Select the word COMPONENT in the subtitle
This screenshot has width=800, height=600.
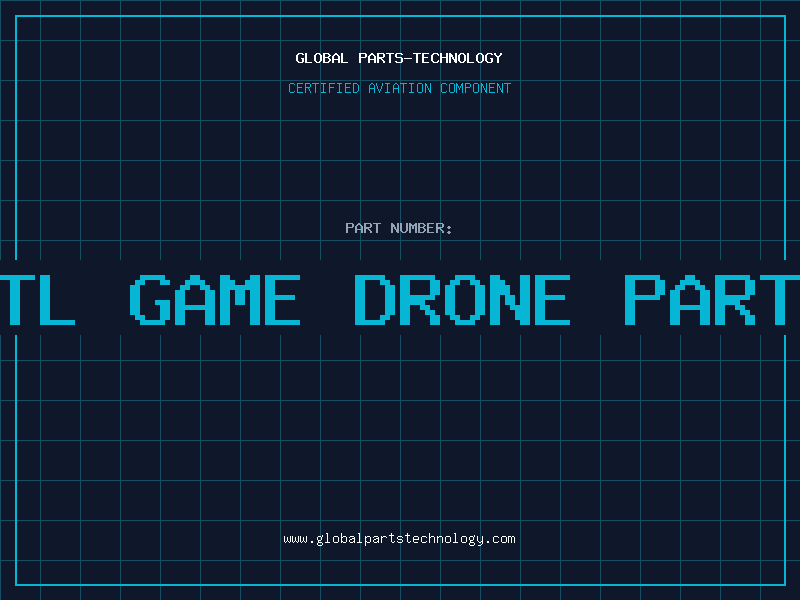(475, 88)
